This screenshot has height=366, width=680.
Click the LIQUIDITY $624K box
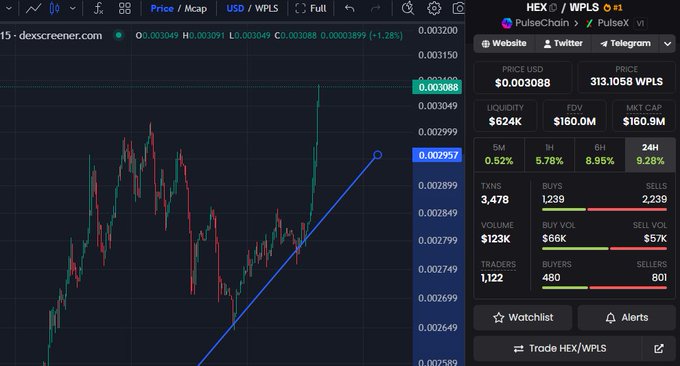(505, 116)
